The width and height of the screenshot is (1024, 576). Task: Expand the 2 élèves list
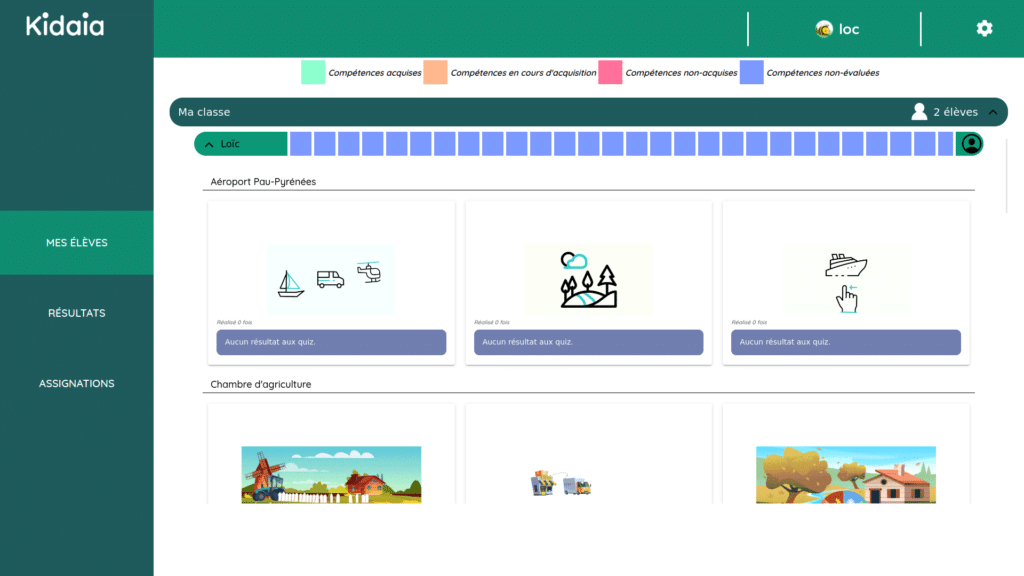(955, 112)
